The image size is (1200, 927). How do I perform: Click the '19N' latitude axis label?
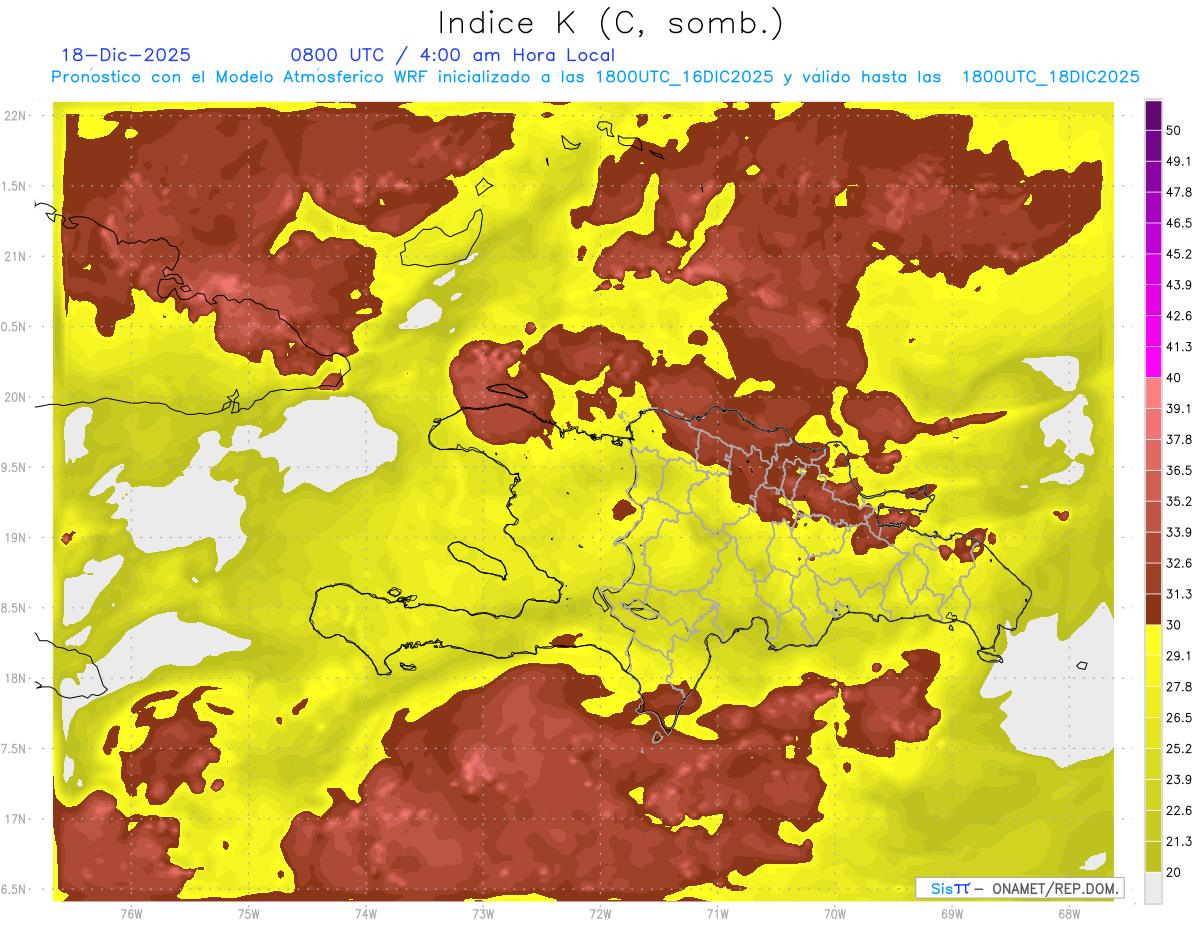15,538
